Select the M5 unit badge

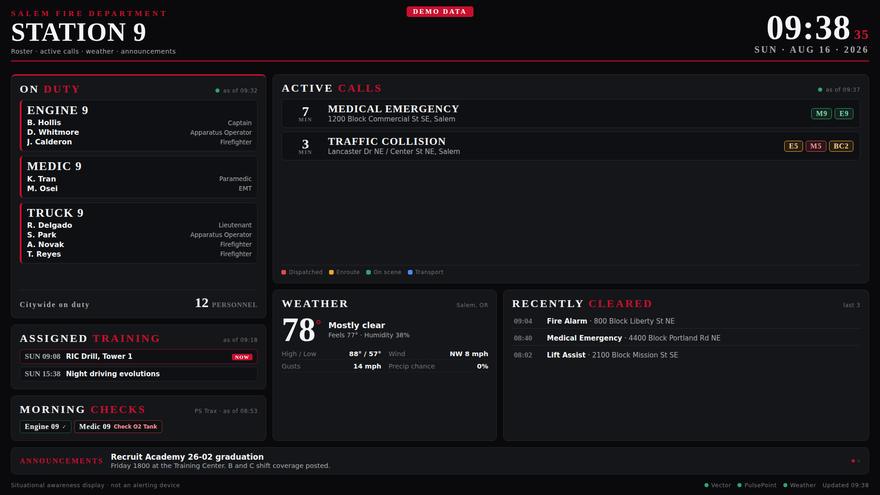[815, 146]
